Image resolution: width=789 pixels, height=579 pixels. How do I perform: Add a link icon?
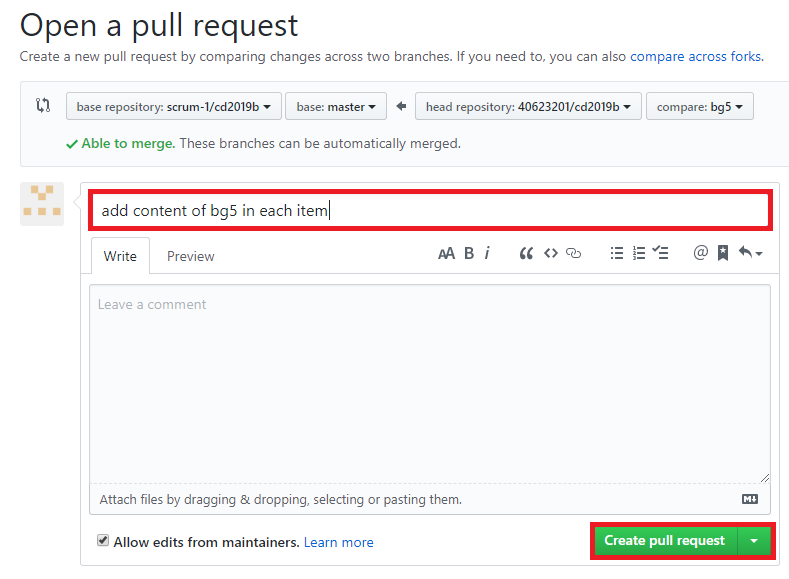tap(574, 253)
